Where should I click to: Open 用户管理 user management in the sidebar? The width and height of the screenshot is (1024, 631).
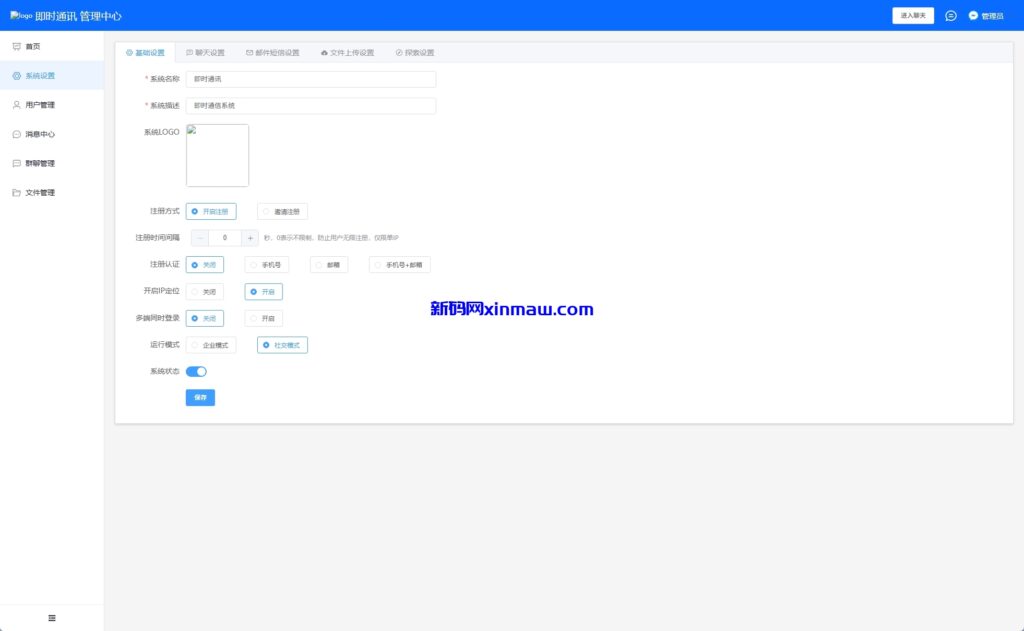pos(39,105)
